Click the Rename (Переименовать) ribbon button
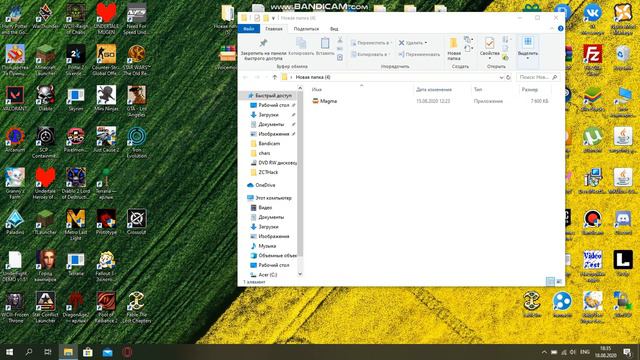 (419, 54)
